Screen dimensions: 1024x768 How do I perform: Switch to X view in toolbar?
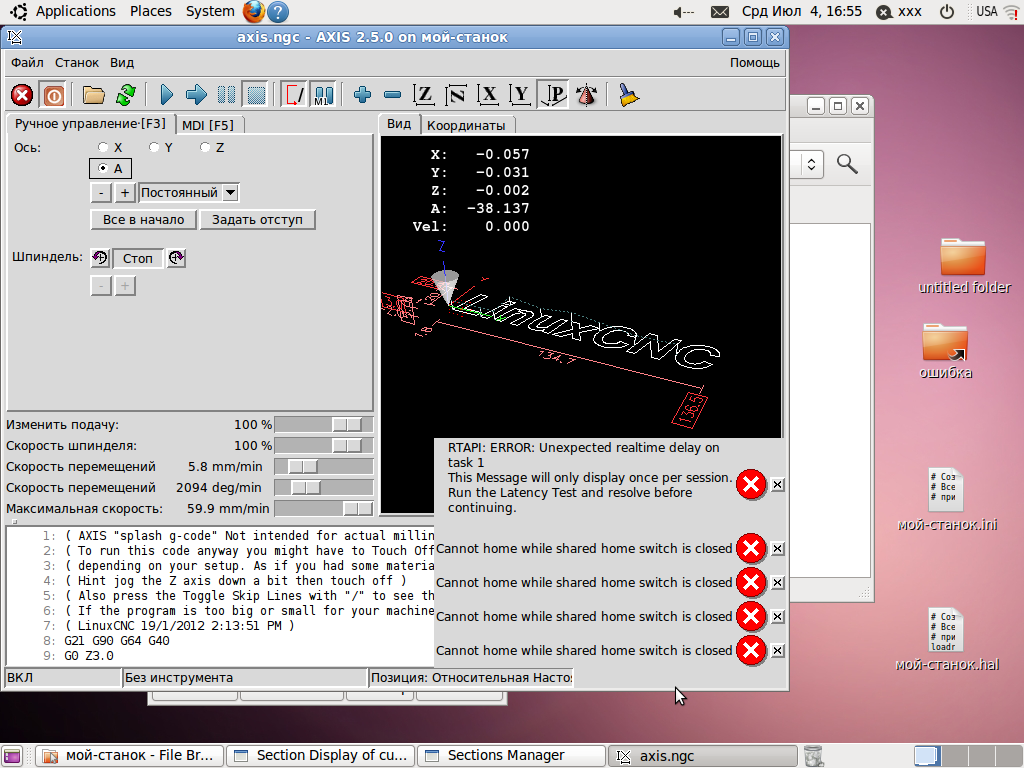(x=488, y=95)
